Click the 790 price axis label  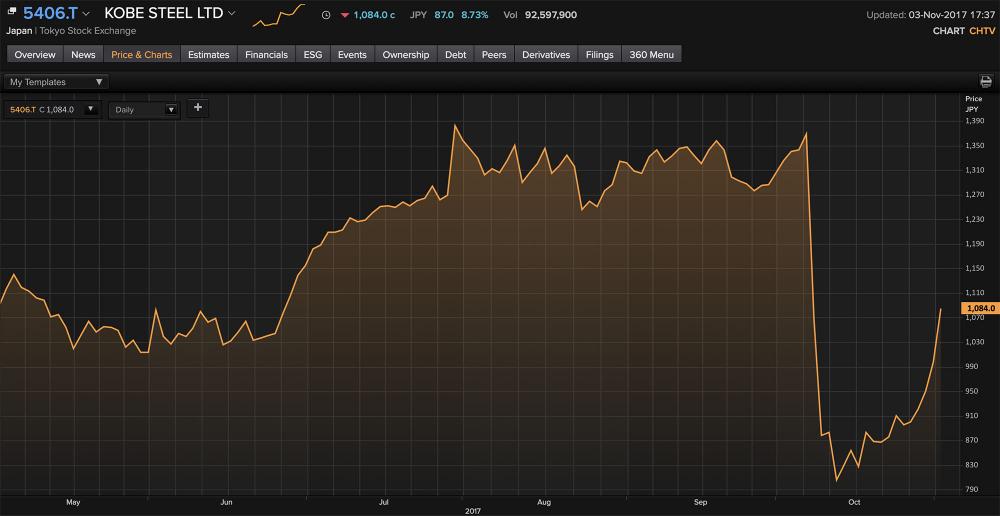point(972,489)
